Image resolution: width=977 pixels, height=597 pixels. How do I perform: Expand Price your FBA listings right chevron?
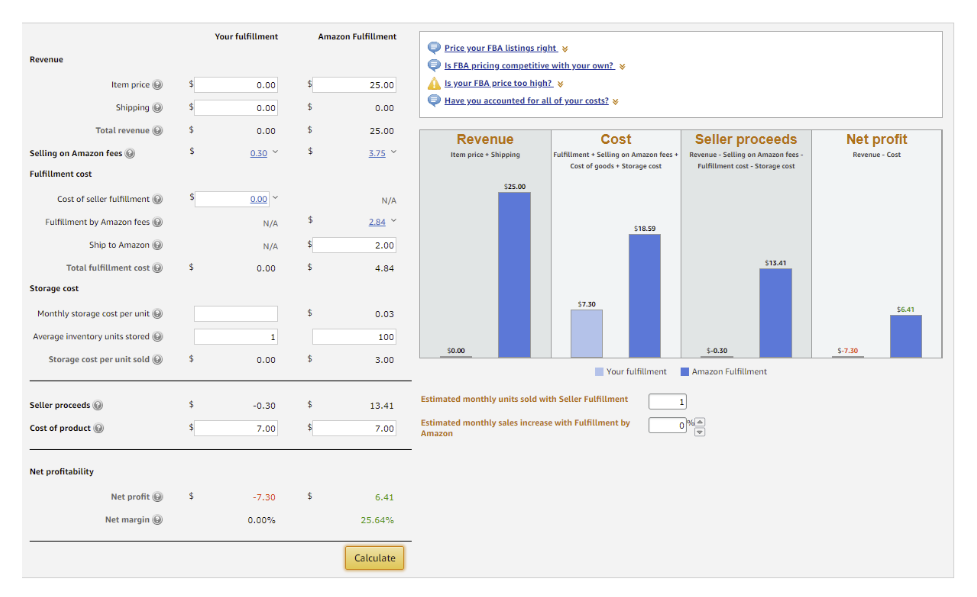(565, 49)
